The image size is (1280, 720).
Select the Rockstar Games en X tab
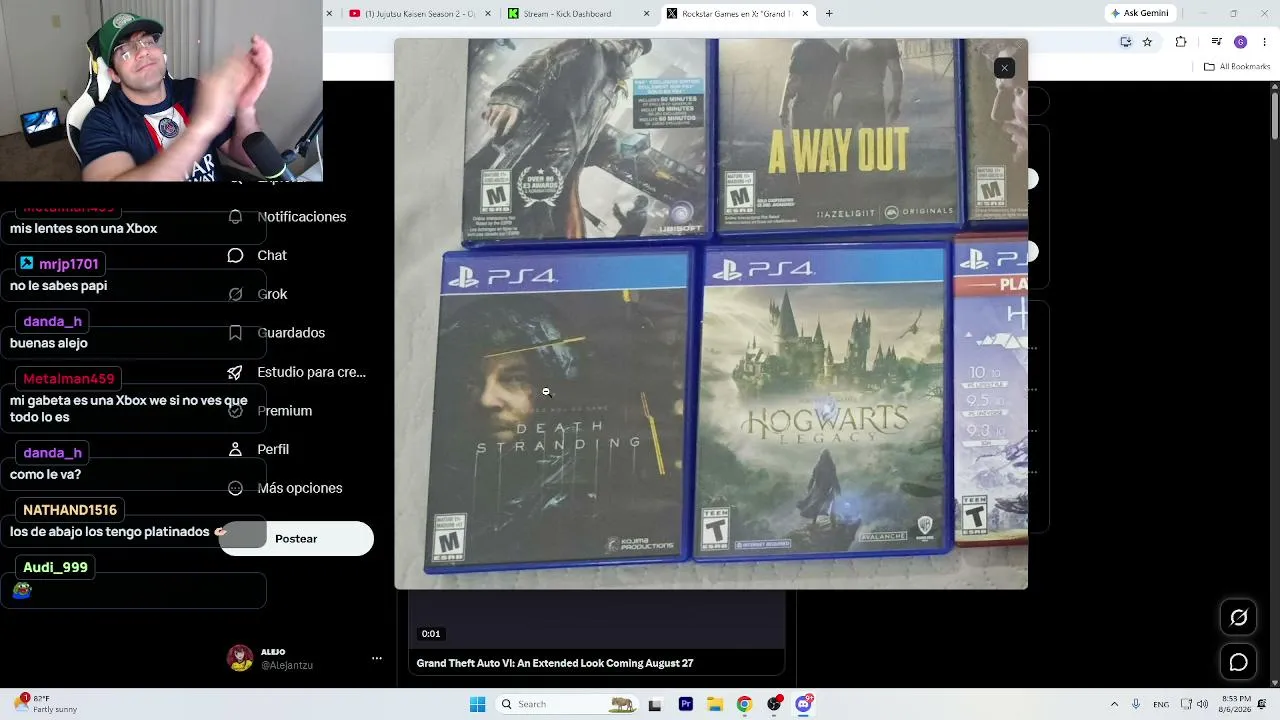click(x=735, y=14)
